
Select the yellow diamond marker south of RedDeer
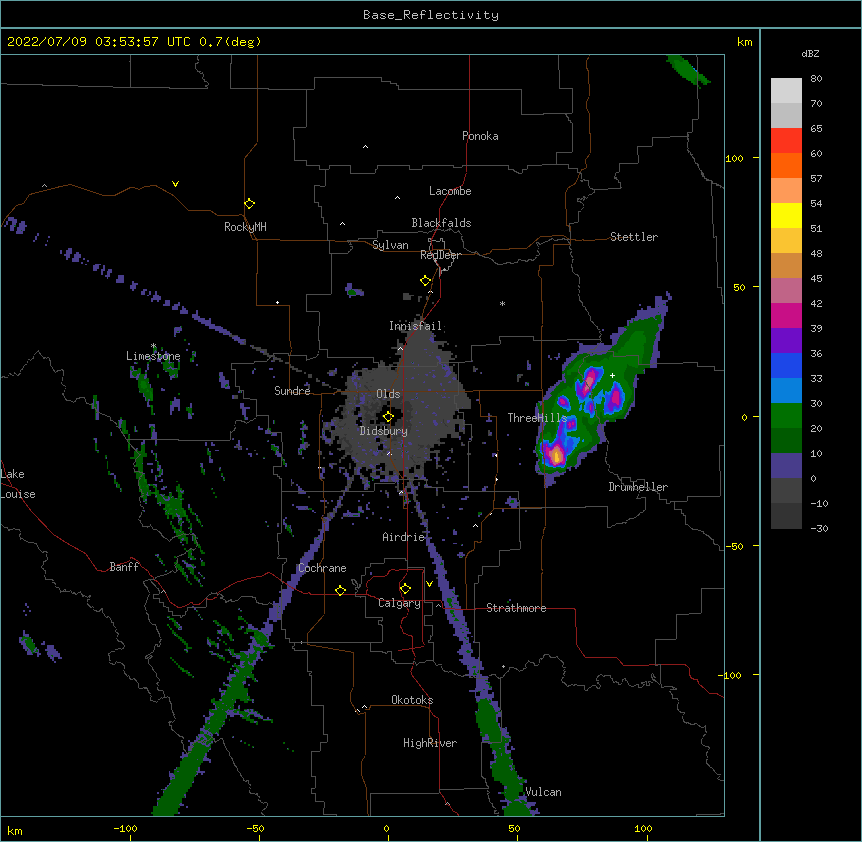click(425, 281)
